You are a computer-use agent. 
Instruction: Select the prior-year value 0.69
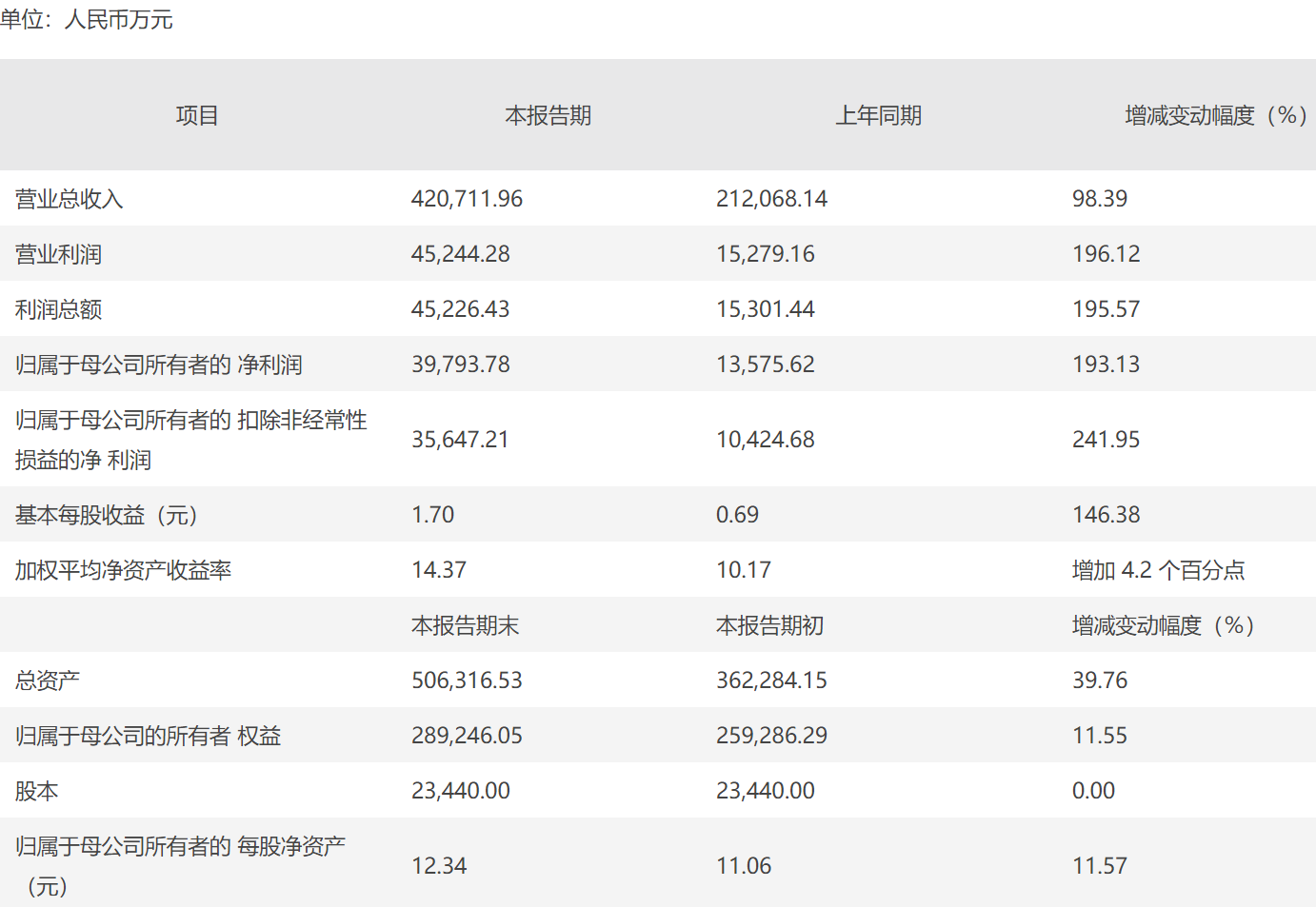pyautogui.click(x=737, y=515)
